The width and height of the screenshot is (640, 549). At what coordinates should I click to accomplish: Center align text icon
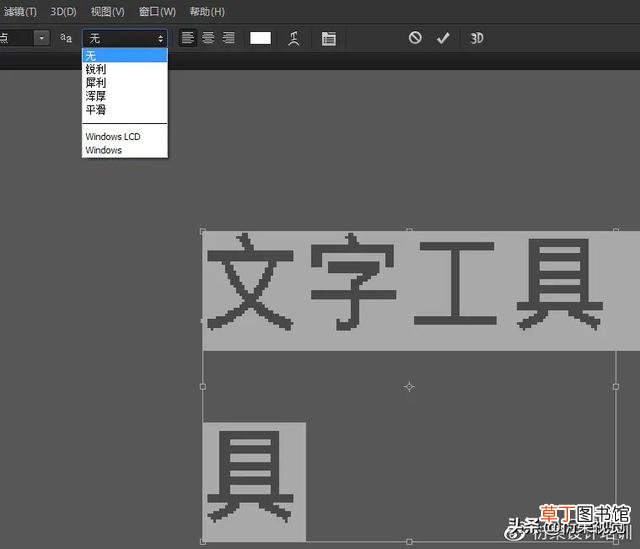click(208, 38)
